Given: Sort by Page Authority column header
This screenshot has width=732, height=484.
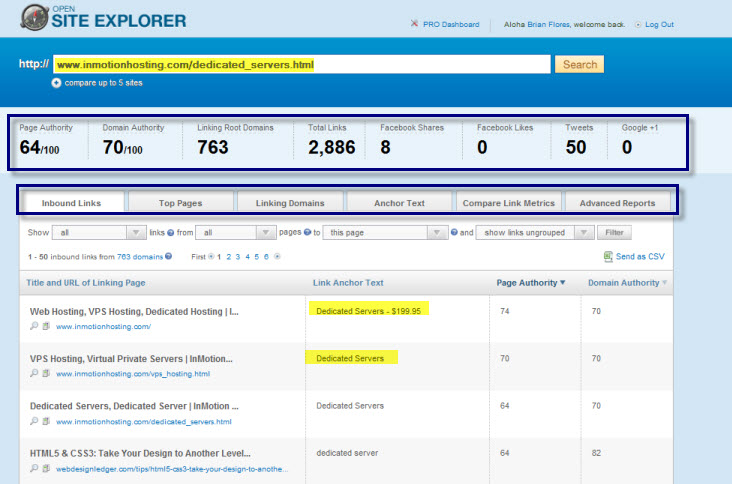Looking at the screenshot, I should [x=531, y=283].
